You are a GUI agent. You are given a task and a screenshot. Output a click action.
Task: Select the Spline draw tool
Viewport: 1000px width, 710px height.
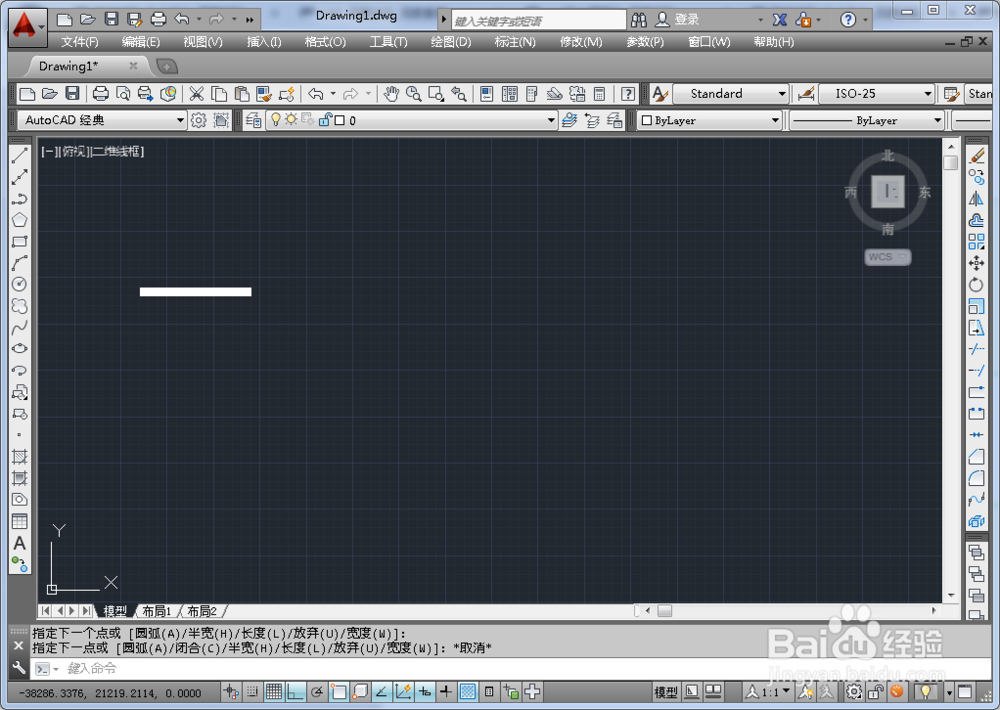[20, 327]
